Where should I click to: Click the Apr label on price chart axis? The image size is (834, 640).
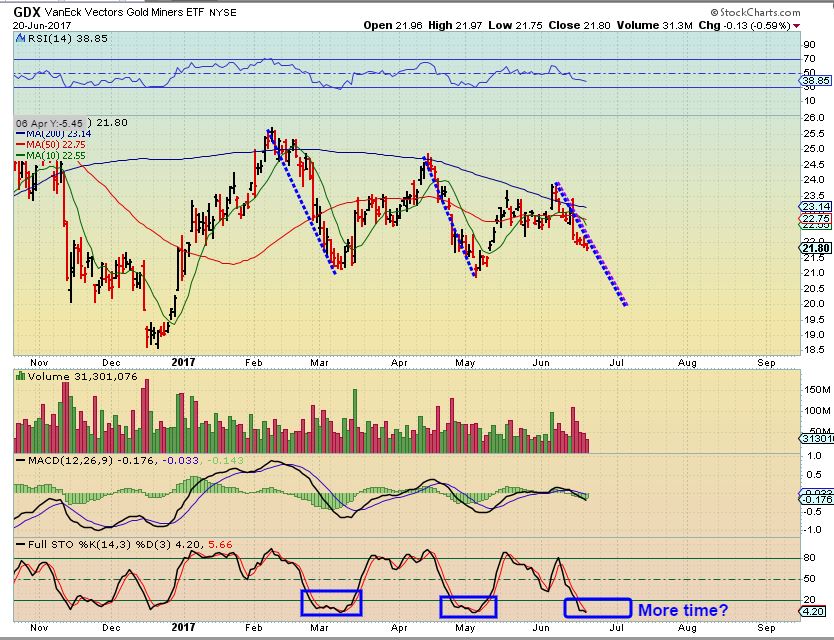coord(399,363)
